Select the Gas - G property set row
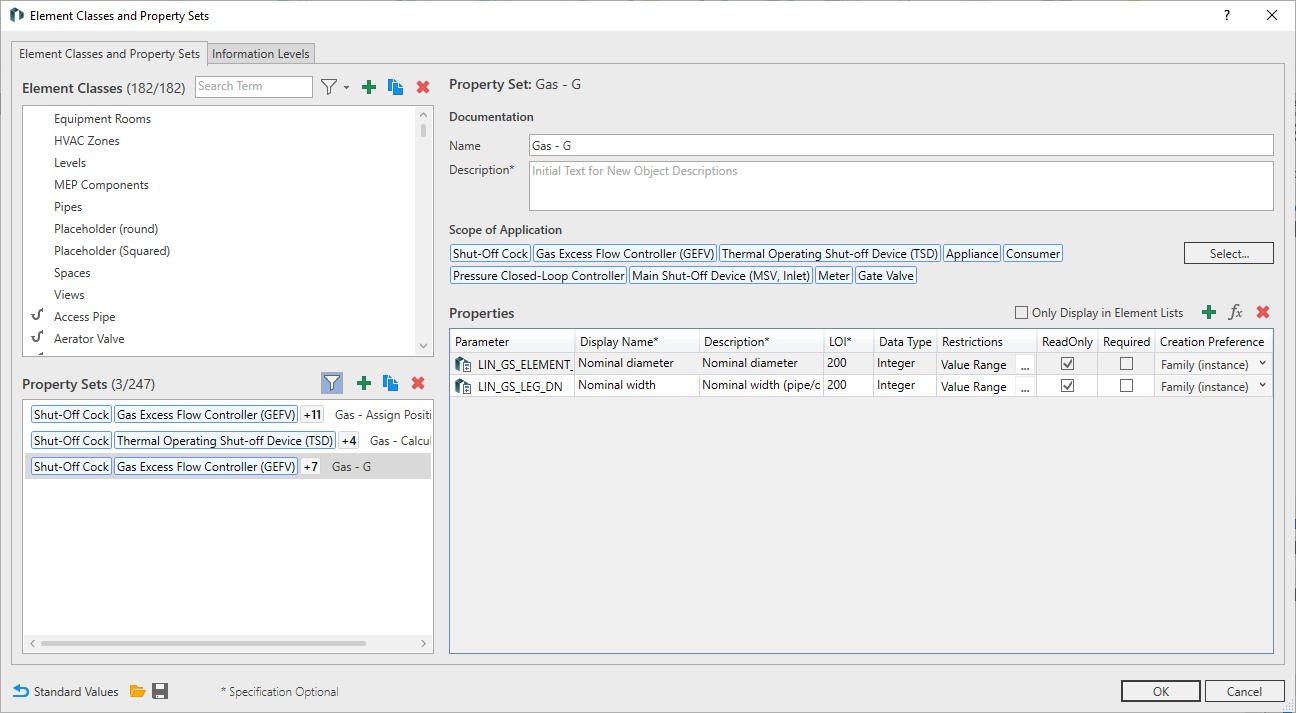 click(x=228, y=466)
